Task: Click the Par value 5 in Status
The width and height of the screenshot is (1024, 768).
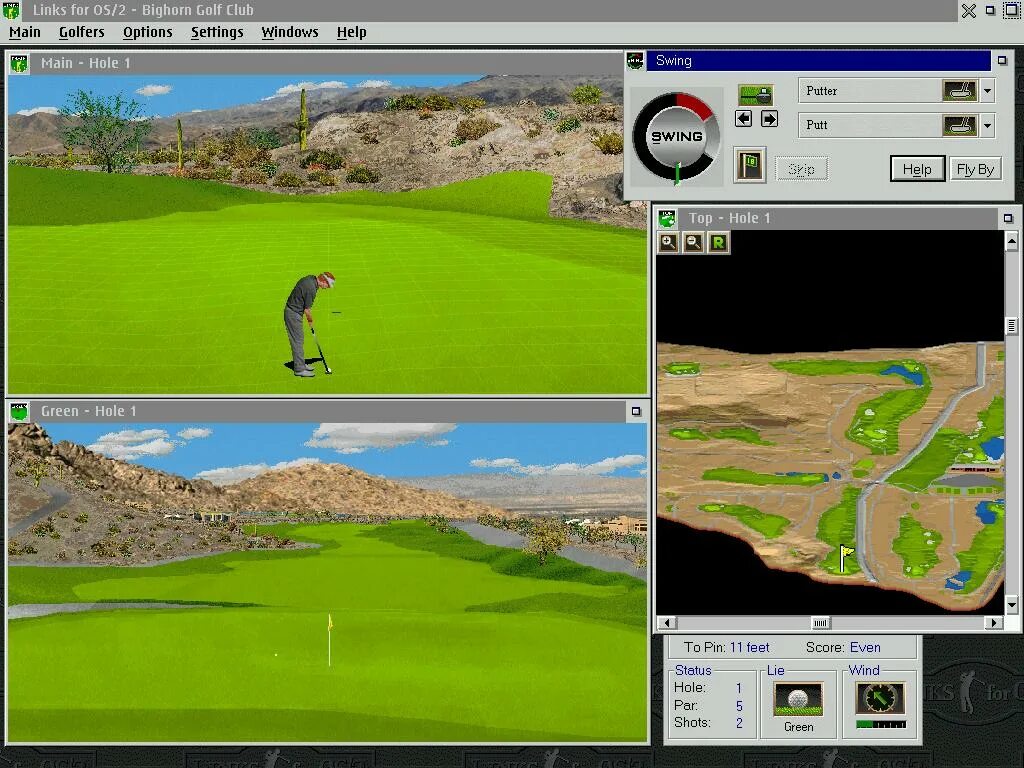Action: pyautogui.click(x=739, y=706)
